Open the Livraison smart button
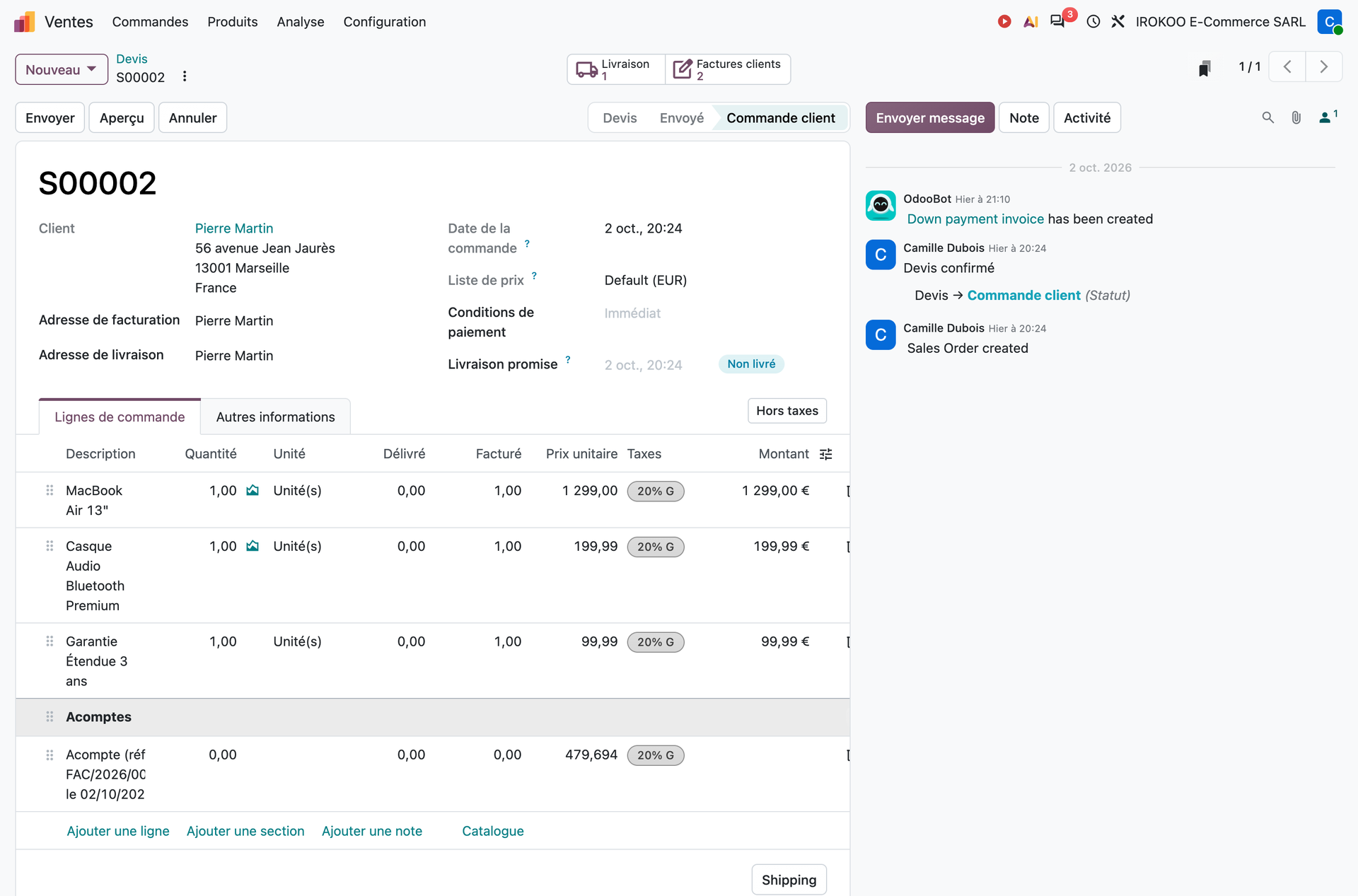The width and height of the screenshot is (1358, 896). [616, 69]
